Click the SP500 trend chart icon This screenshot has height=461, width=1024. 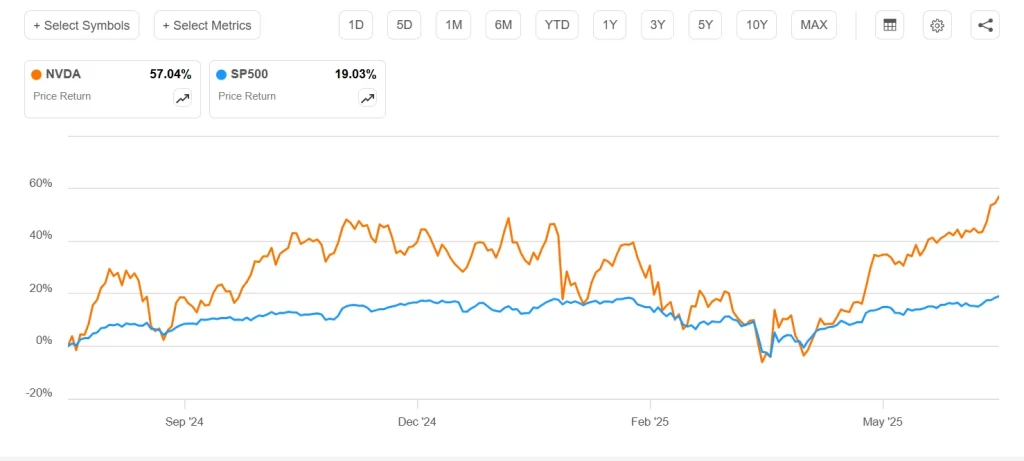click(367, 98)
